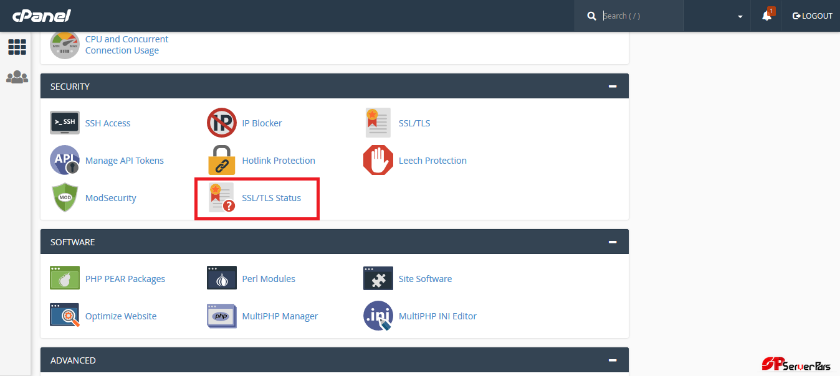Open the SSL/TLS link
Image resolution: width=840 pixels, height=376 pixels.
414,123
